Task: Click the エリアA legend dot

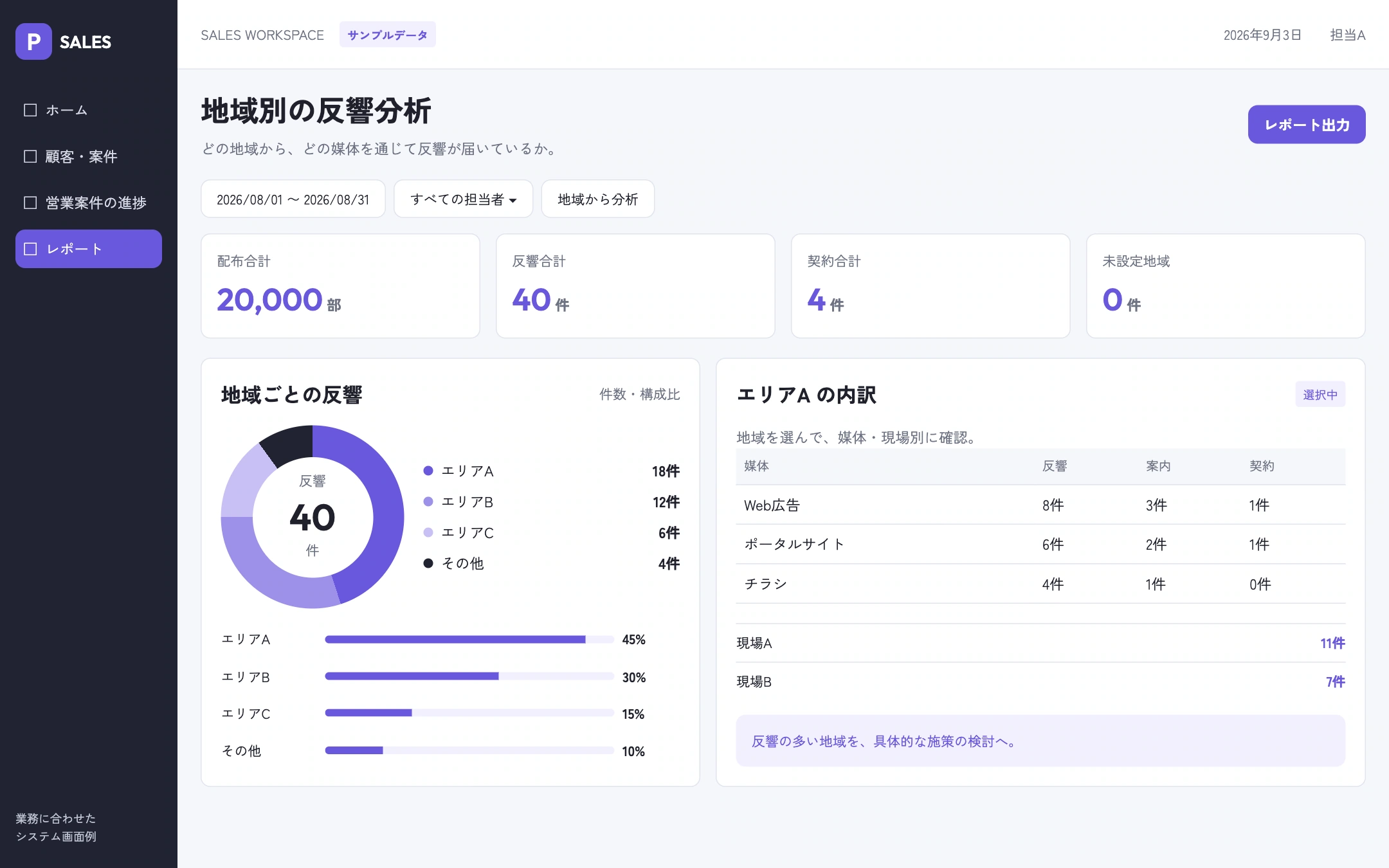Action: point(428,471)
